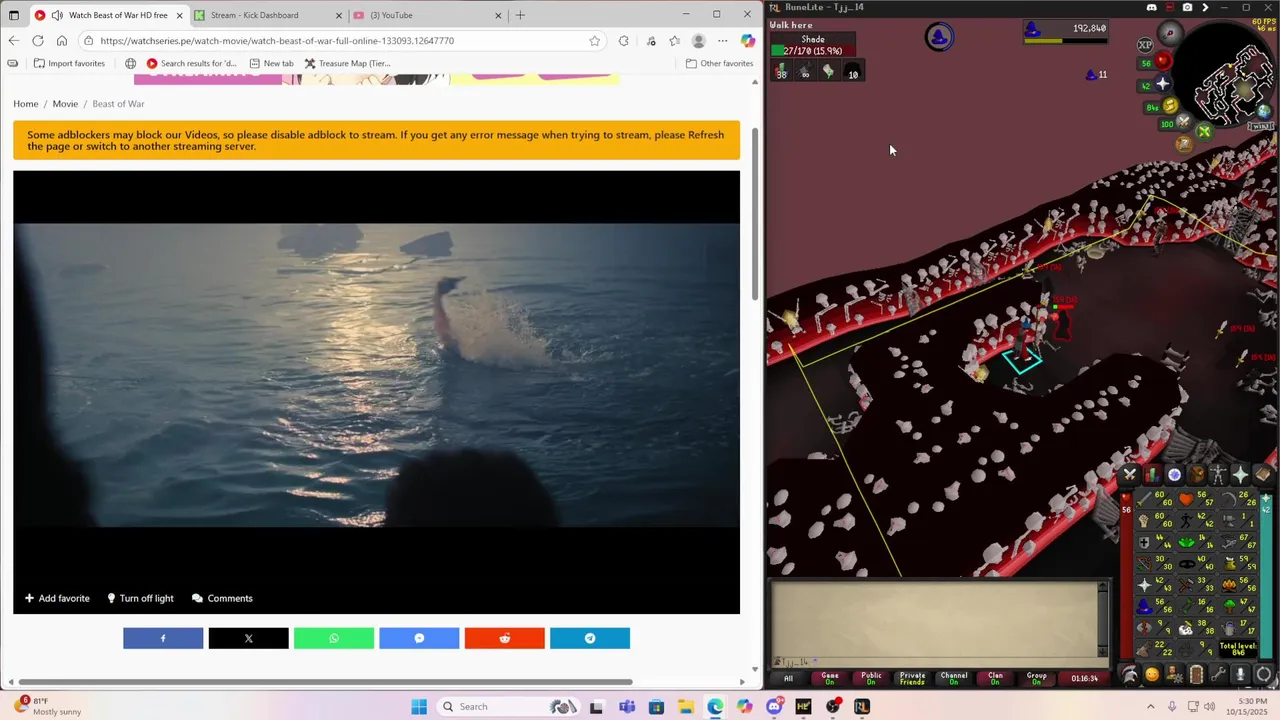
Task: Open the Logout door tab
Action: pos(1196,673)
